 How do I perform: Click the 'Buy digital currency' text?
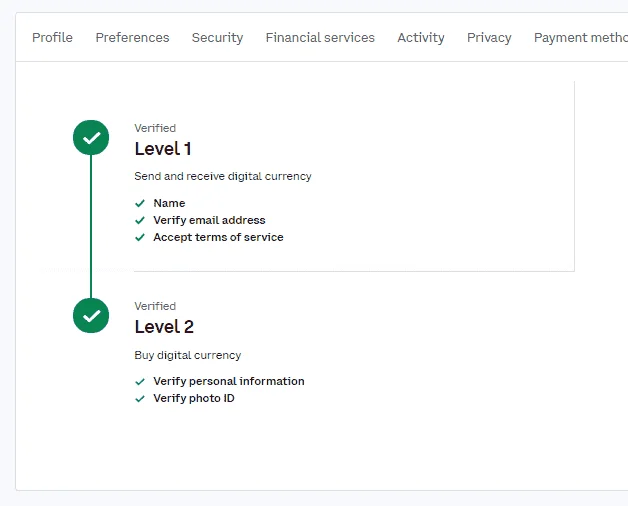(187, 355)
